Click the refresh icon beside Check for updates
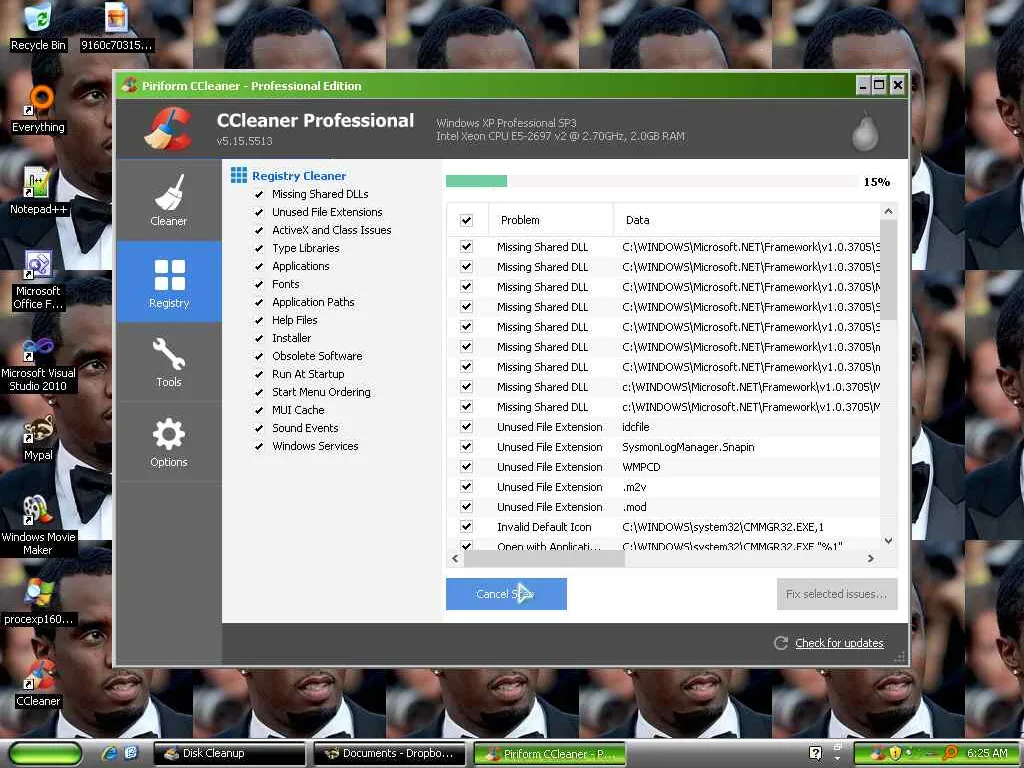This screenshot has height=768, width=1024. [780, 643]
